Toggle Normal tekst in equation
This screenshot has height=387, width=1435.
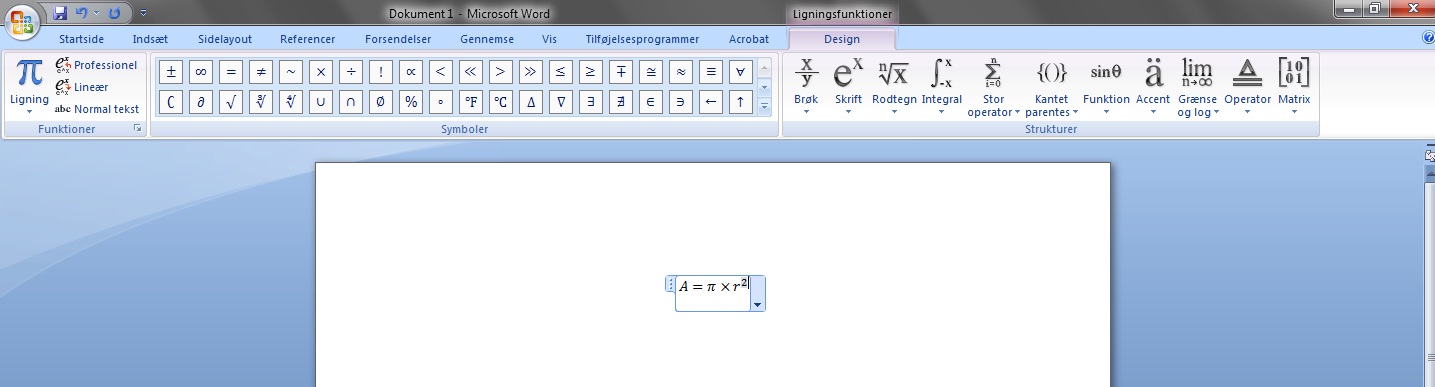97,109
